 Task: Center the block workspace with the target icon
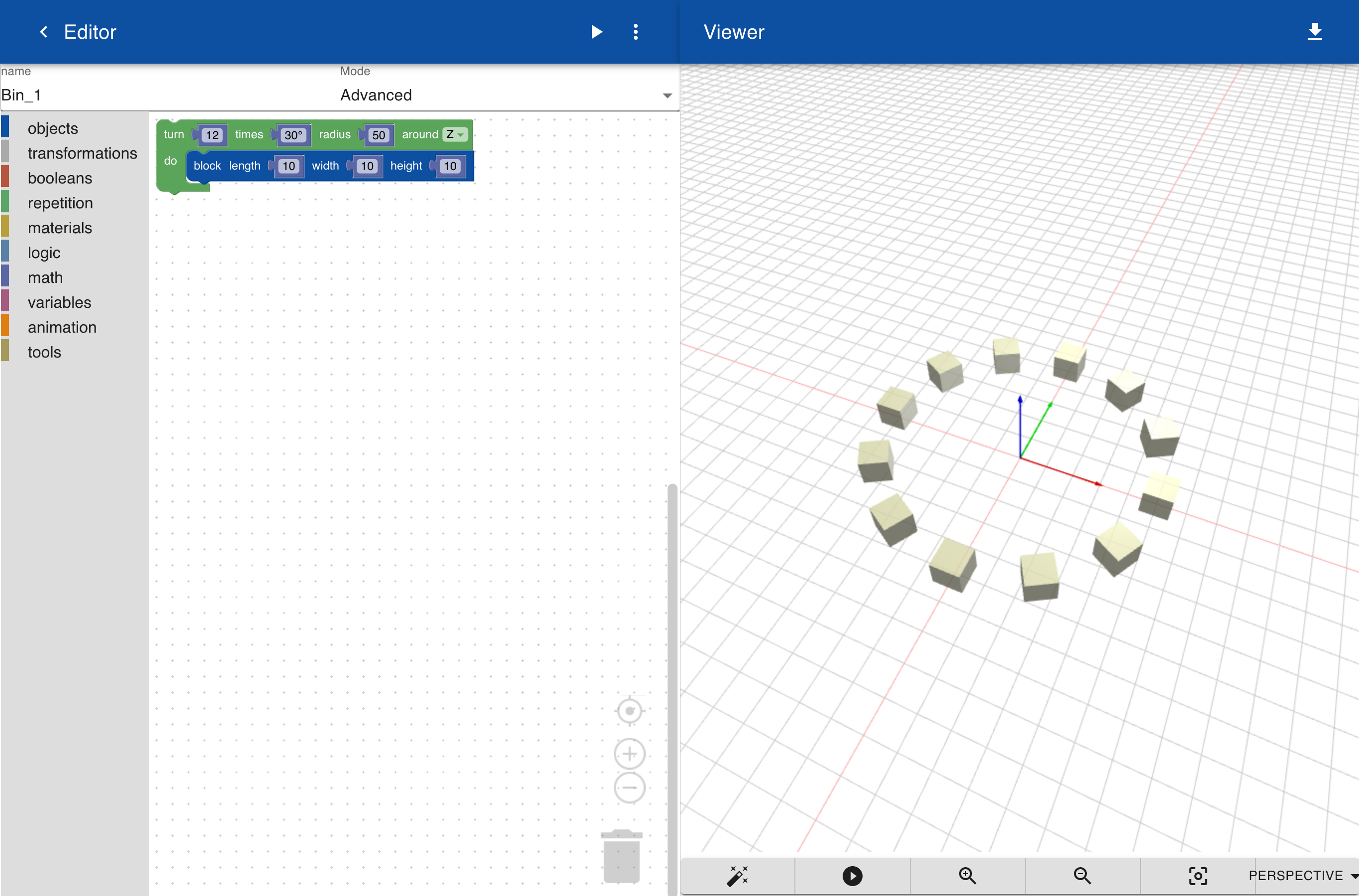[629, 711]
